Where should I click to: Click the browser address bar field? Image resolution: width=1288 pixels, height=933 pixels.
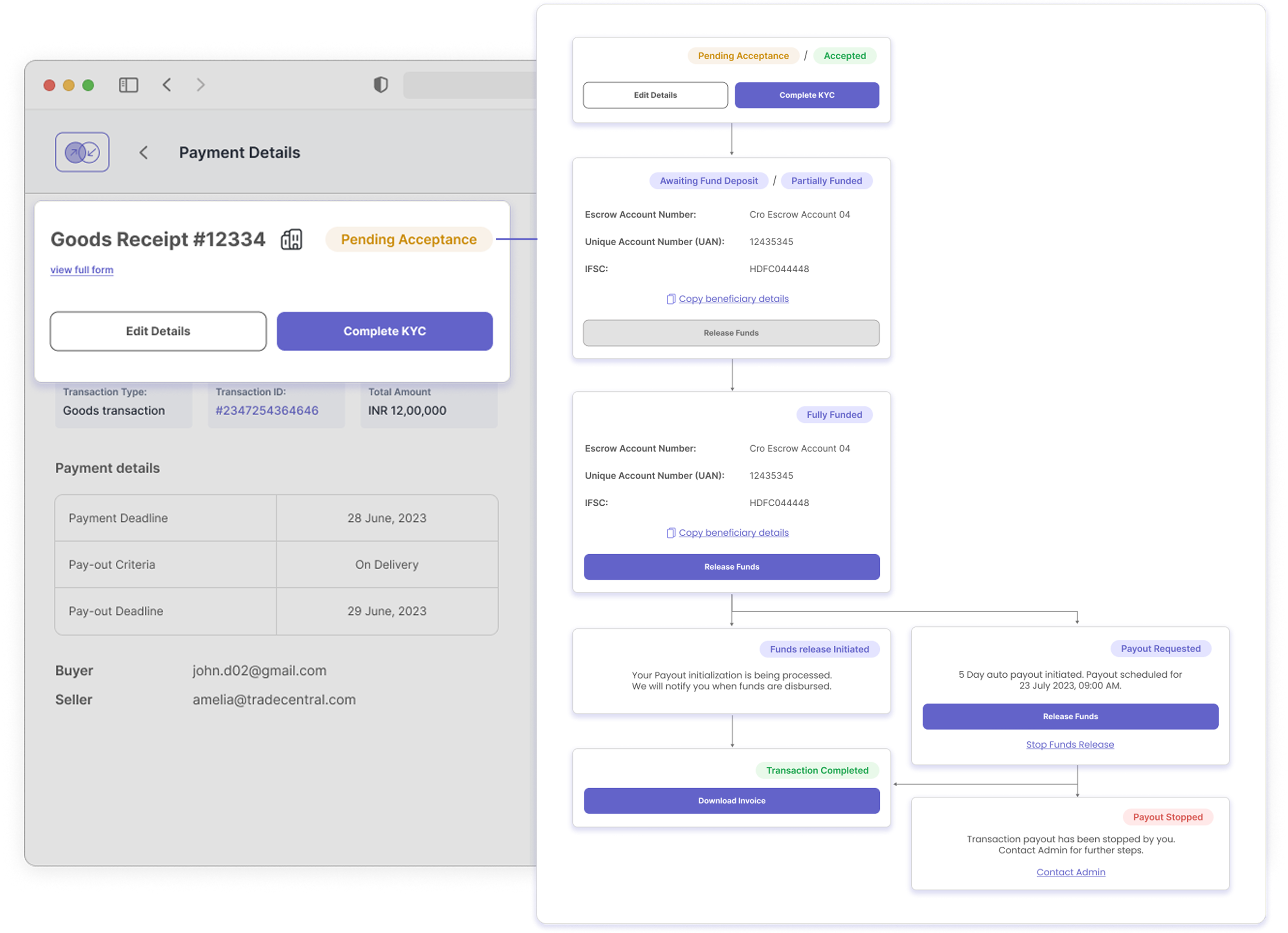tap(470, 85)
